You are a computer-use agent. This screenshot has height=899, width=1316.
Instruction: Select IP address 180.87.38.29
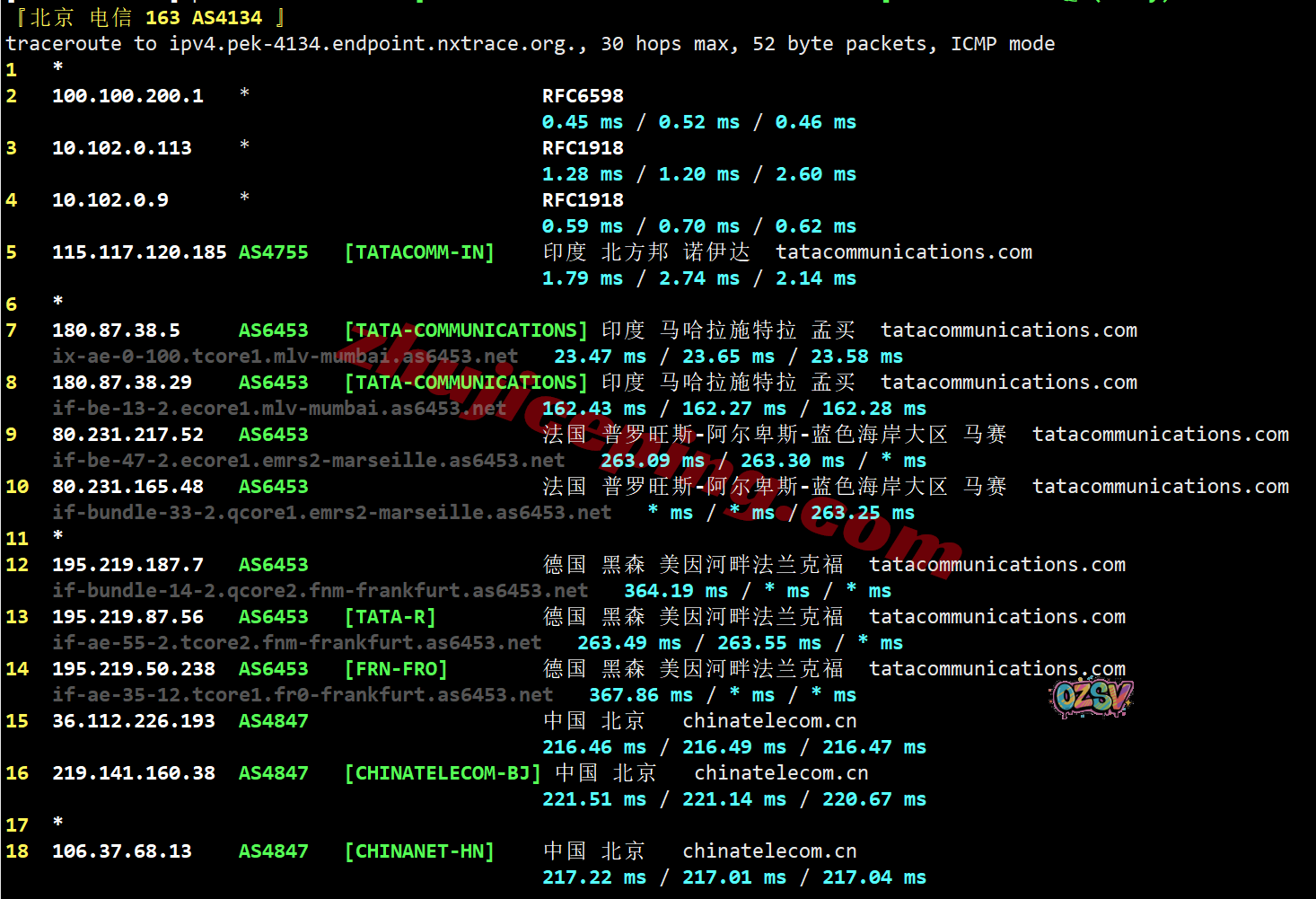[122, 383]
